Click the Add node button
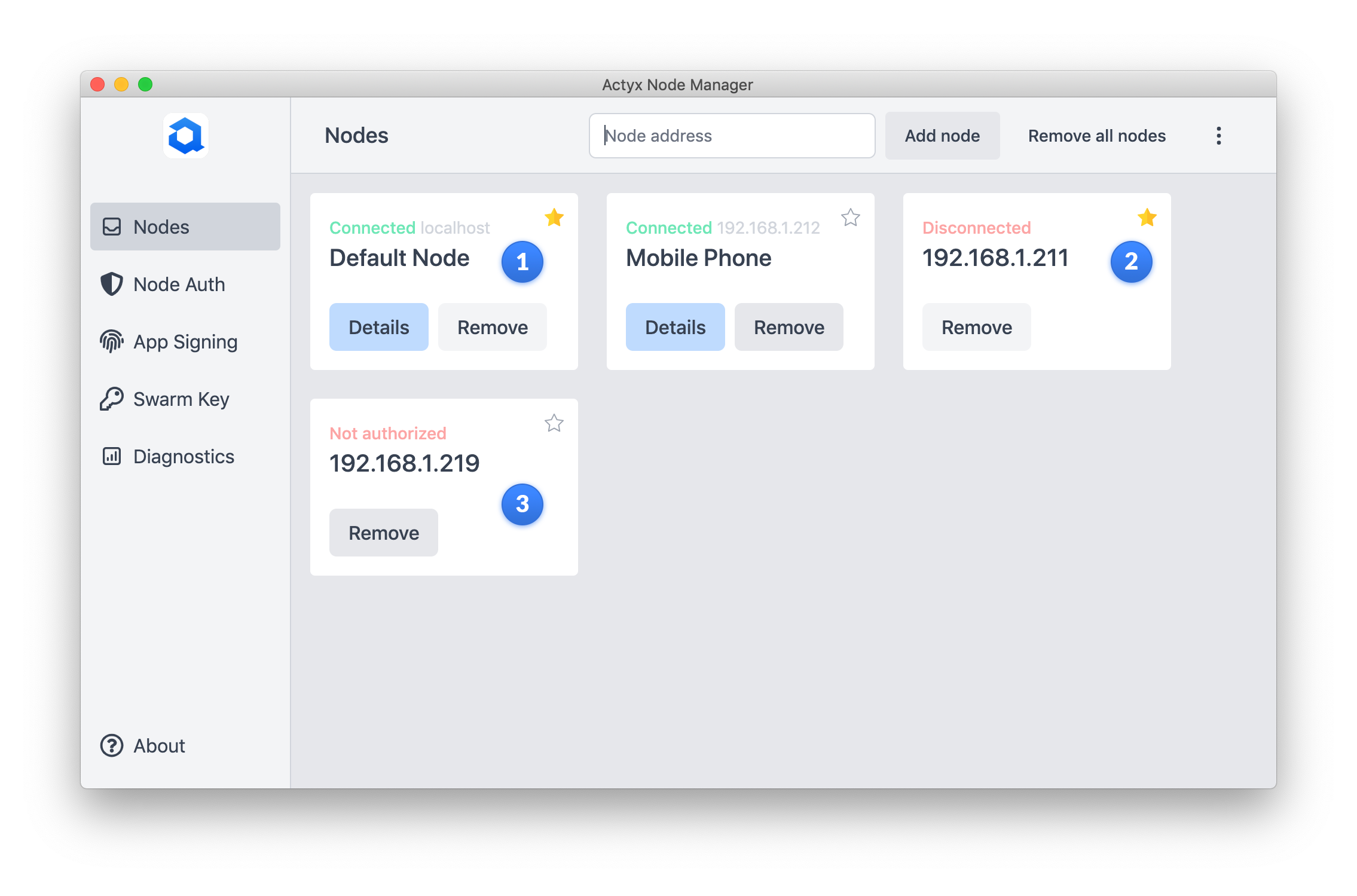 [942, 136]
